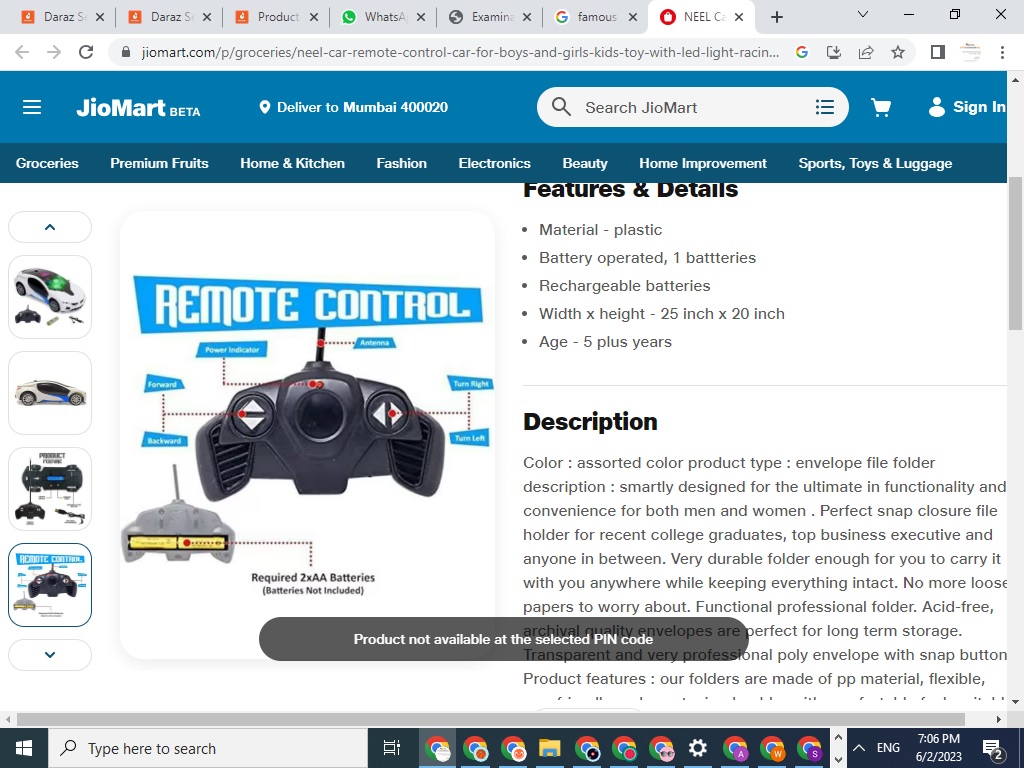This screenshot has width=1024, height=768.
Task: Open tab search dropdown arrow
Action: coord(863,14)
